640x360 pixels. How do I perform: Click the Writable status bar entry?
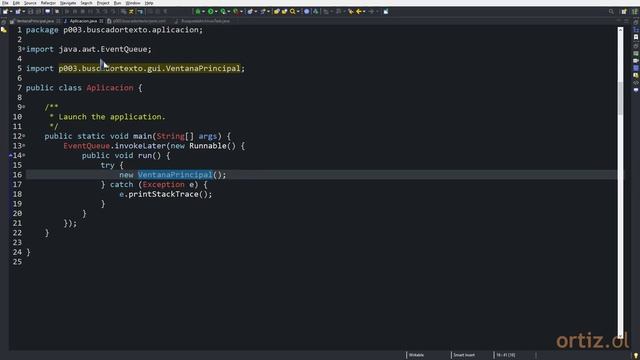click(416, 355)
